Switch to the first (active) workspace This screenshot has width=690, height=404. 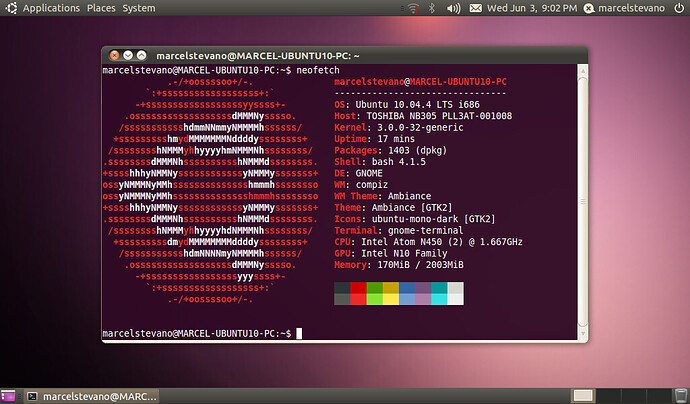(x=583, y=396)
